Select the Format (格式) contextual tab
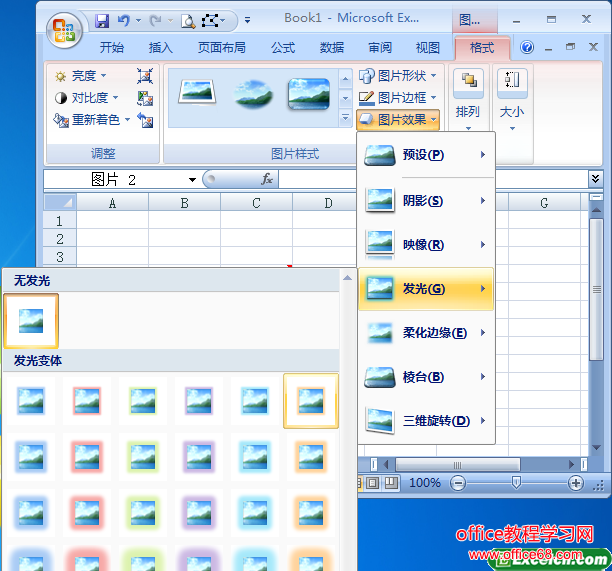 pyautogui.click(x=482, y=48)
